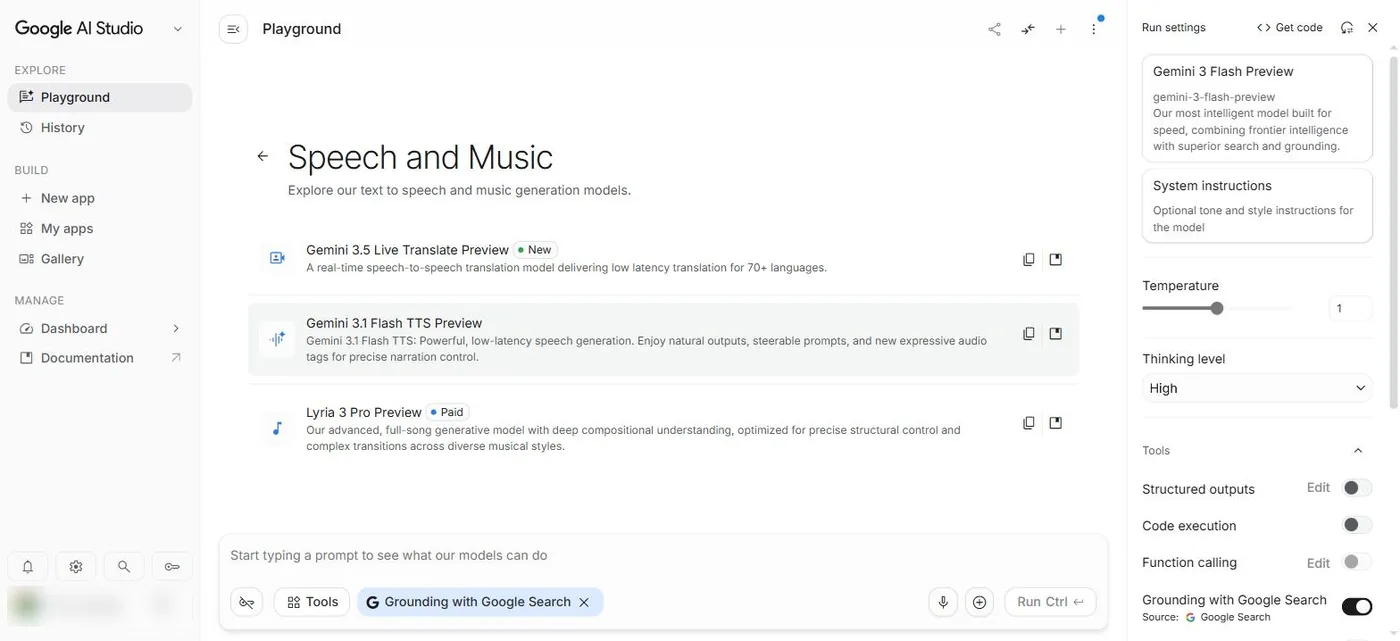Viewport: 1400px width, 641px height.
Task: Select New app in Build section
Action: 100,198
